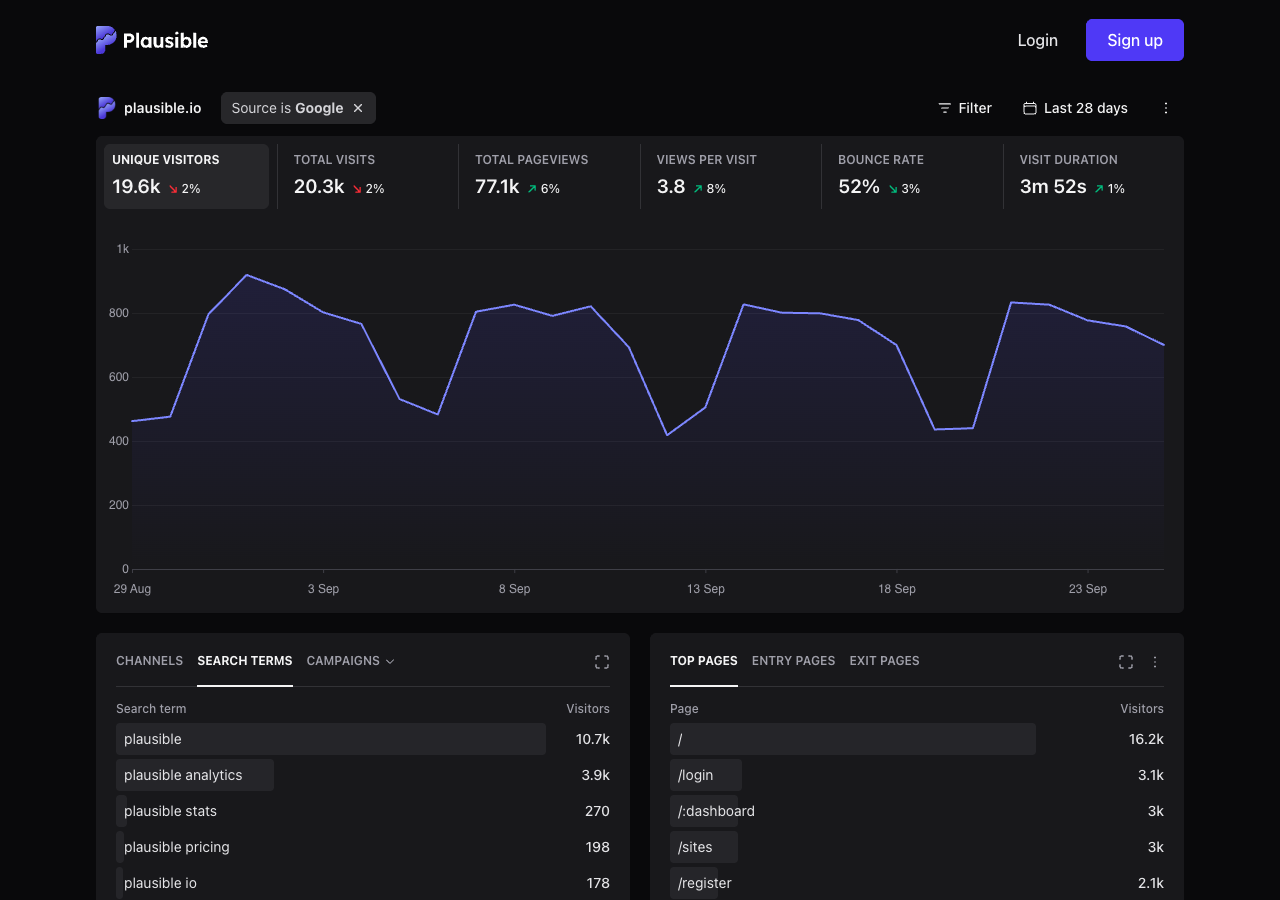Select the Views Per Visit metric
The width and height of the screenshot is (1280, 900).
[730, 176]
